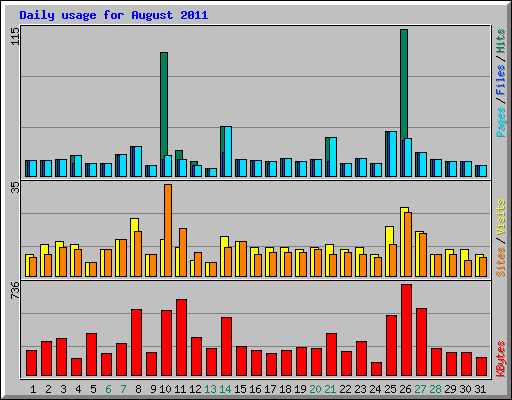The image size is (512, 400).
Task: Click the red 'KBytes' legend label
Action: [x=500, y=358]
